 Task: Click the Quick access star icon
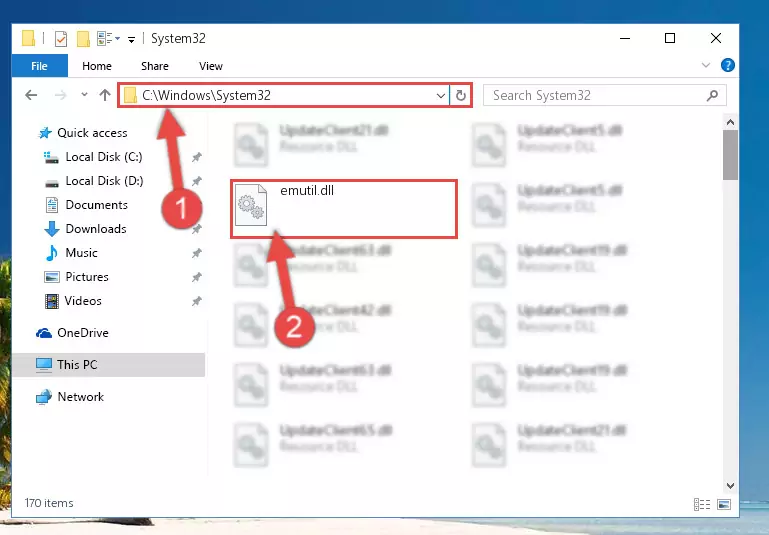pyautogui.click(x=45, y=133)
